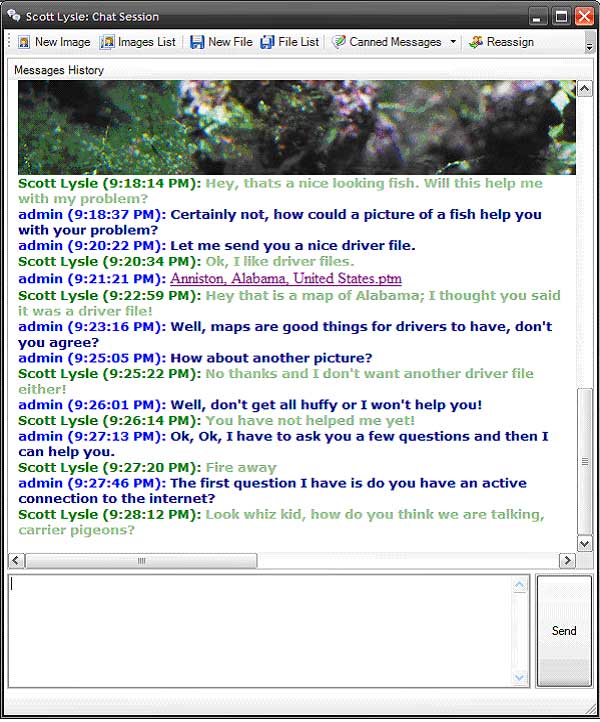Click the horizontal scroll right arrow
Screen dimensions: 600x722
pos(567,560)
